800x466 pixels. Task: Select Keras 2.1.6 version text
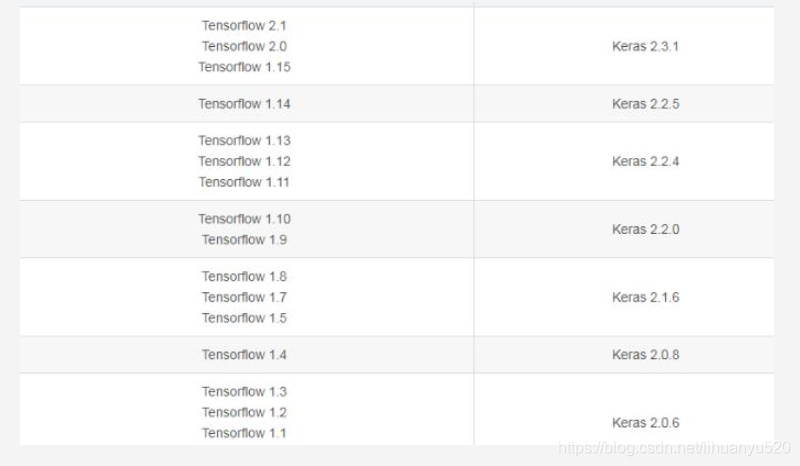point(645,298)
